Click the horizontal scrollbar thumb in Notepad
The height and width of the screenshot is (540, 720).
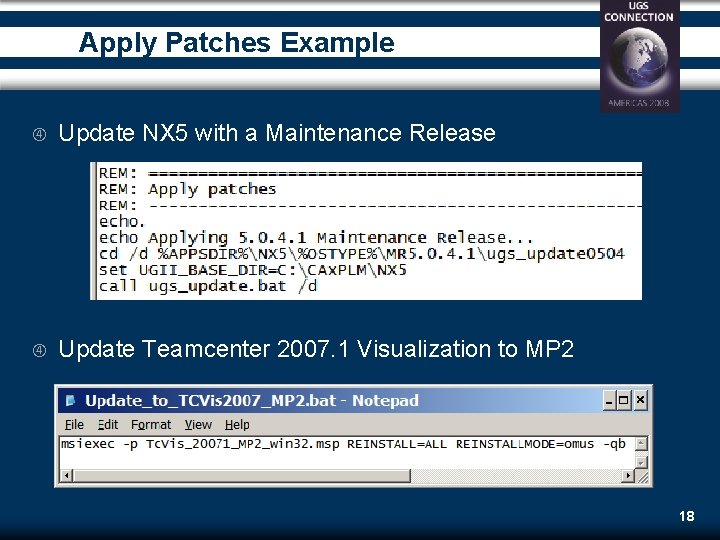[x=242, y=476]
